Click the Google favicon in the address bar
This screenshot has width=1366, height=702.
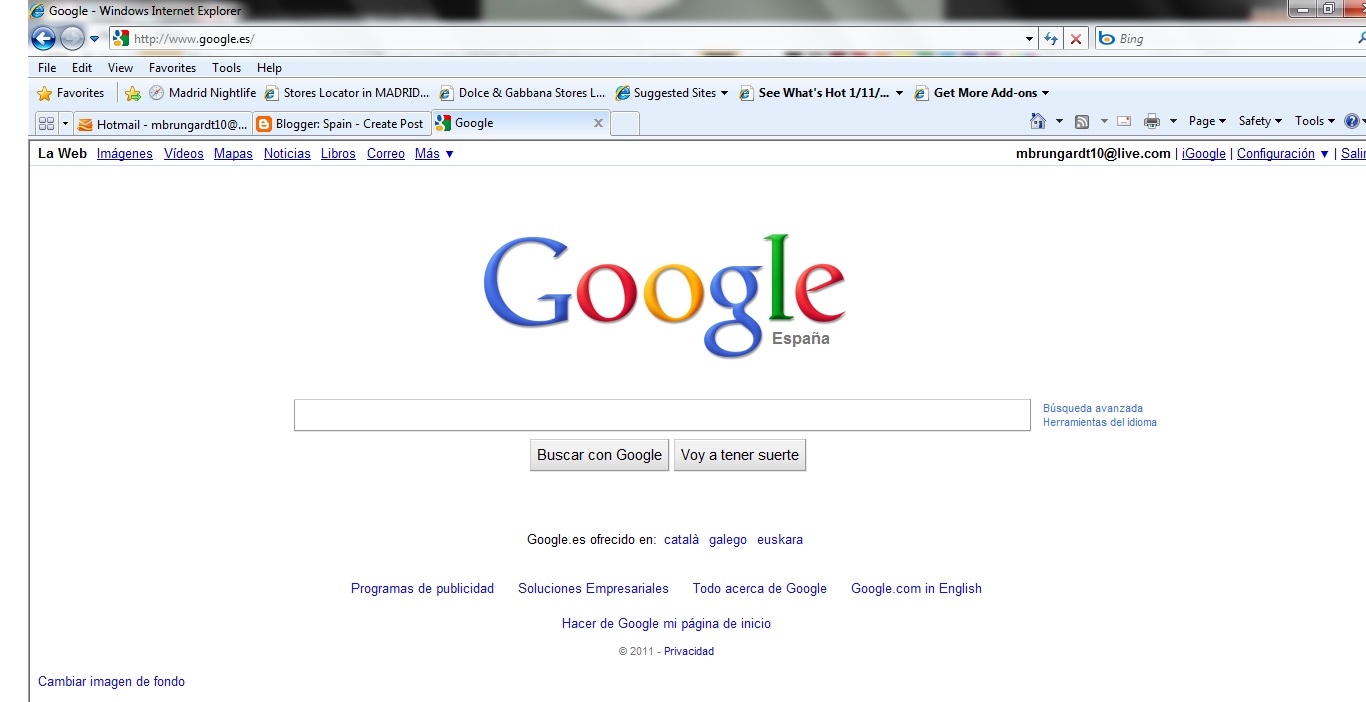pyautogui.click(x=121, y=39)
